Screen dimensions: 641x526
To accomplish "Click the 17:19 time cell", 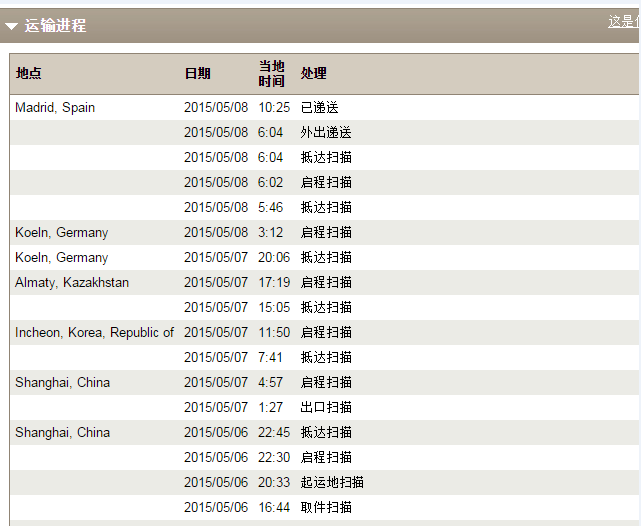I will [274, 283].
